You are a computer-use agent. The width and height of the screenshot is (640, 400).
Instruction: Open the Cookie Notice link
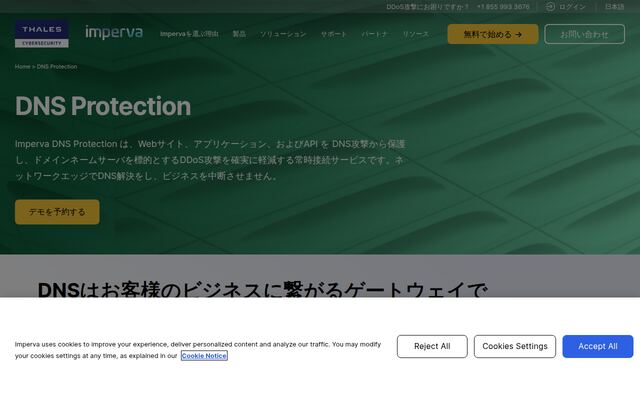(204, 356)
